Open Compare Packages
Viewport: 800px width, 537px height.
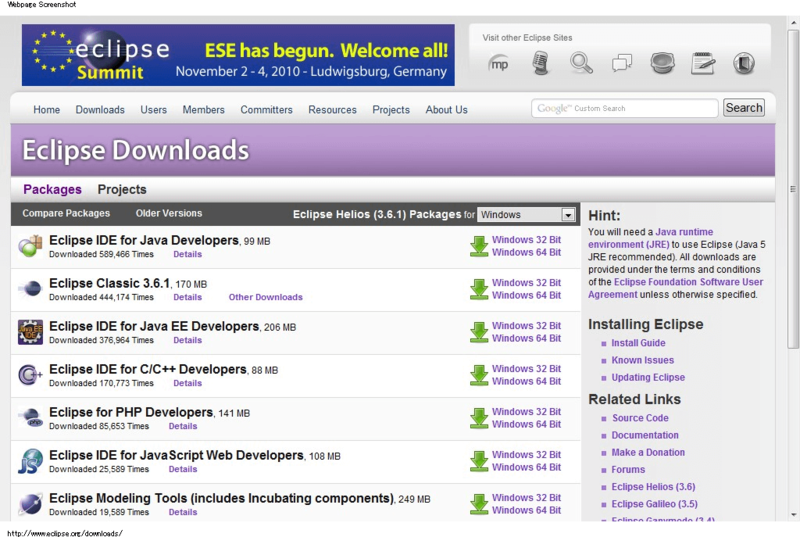[66, 213]
